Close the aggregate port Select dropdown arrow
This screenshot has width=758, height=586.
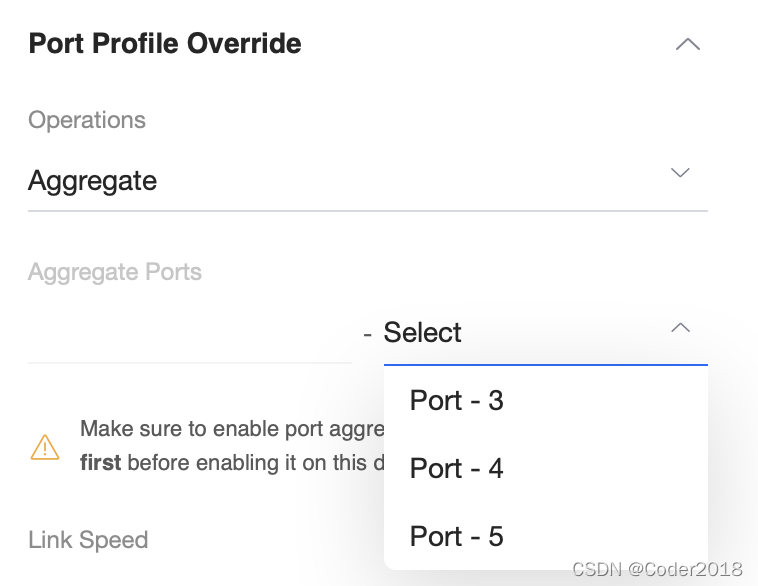tap(680, 328)
